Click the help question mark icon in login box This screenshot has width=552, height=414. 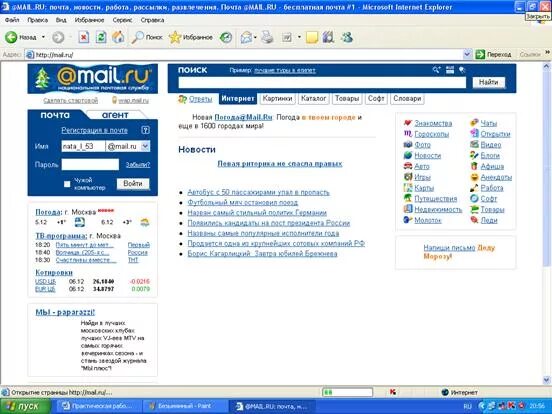point(145,130)
